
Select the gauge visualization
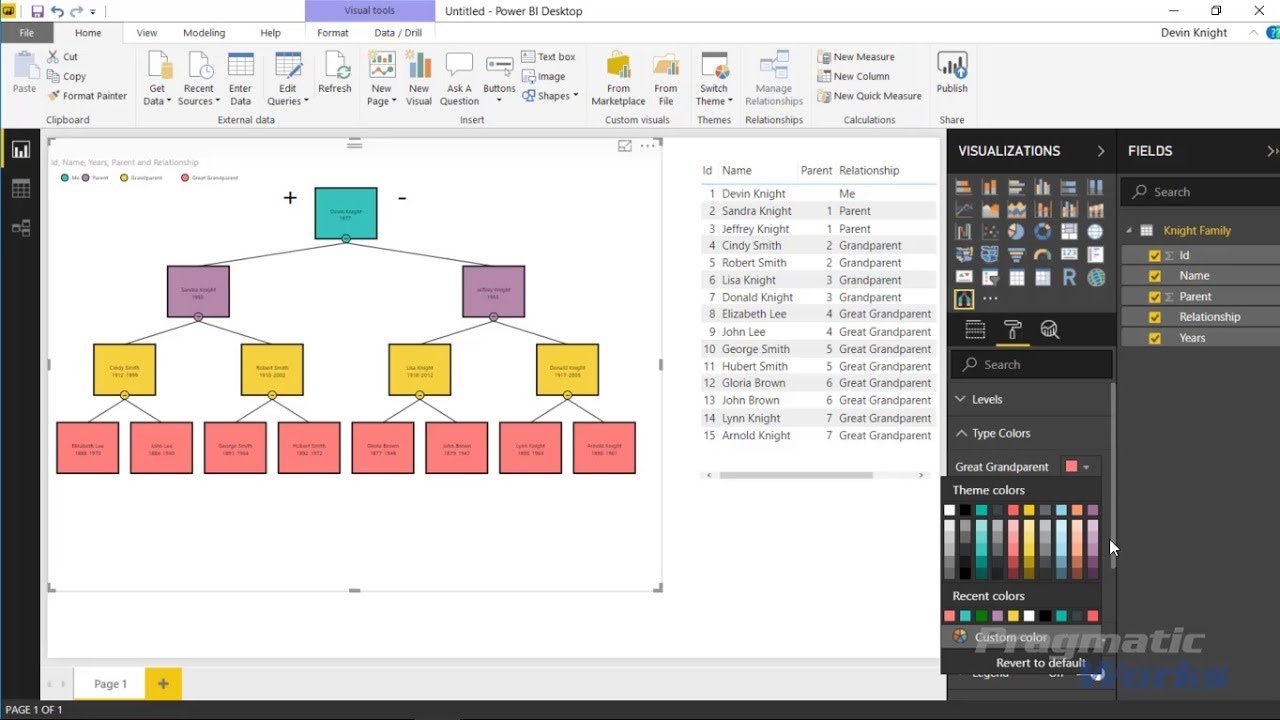click(1042, 255)
